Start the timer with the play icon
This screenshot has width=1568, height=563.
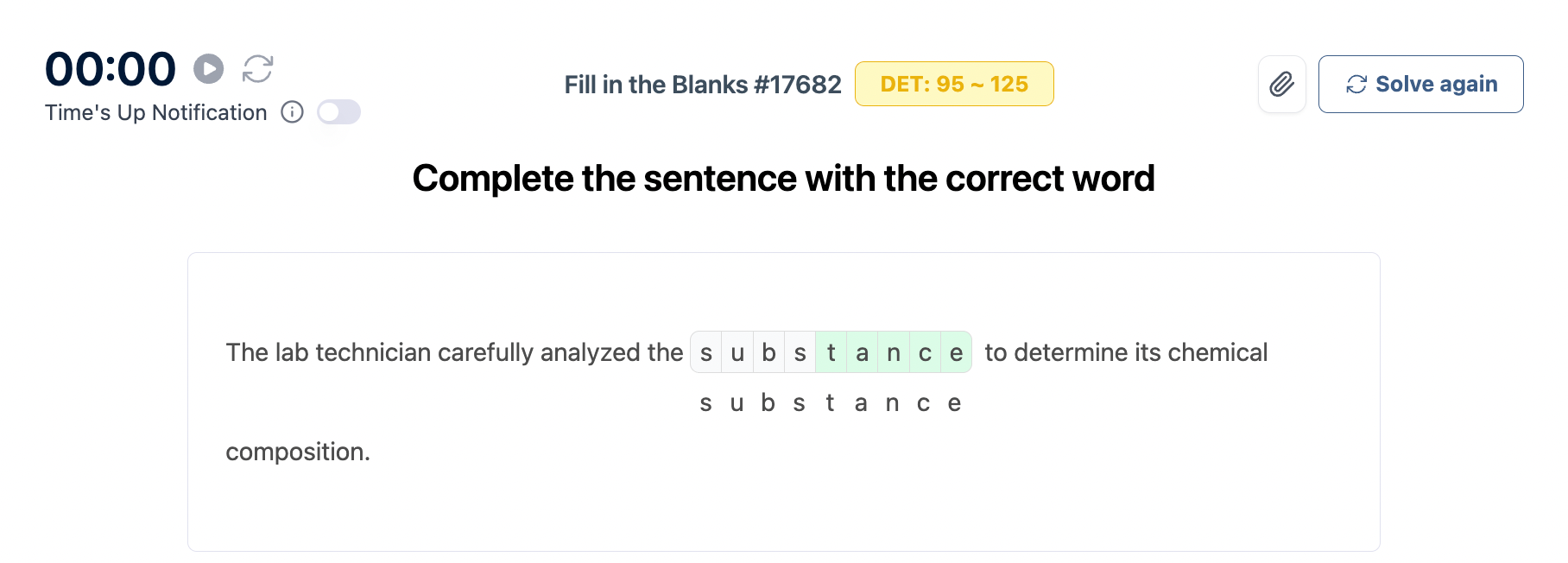click(208, 68)
